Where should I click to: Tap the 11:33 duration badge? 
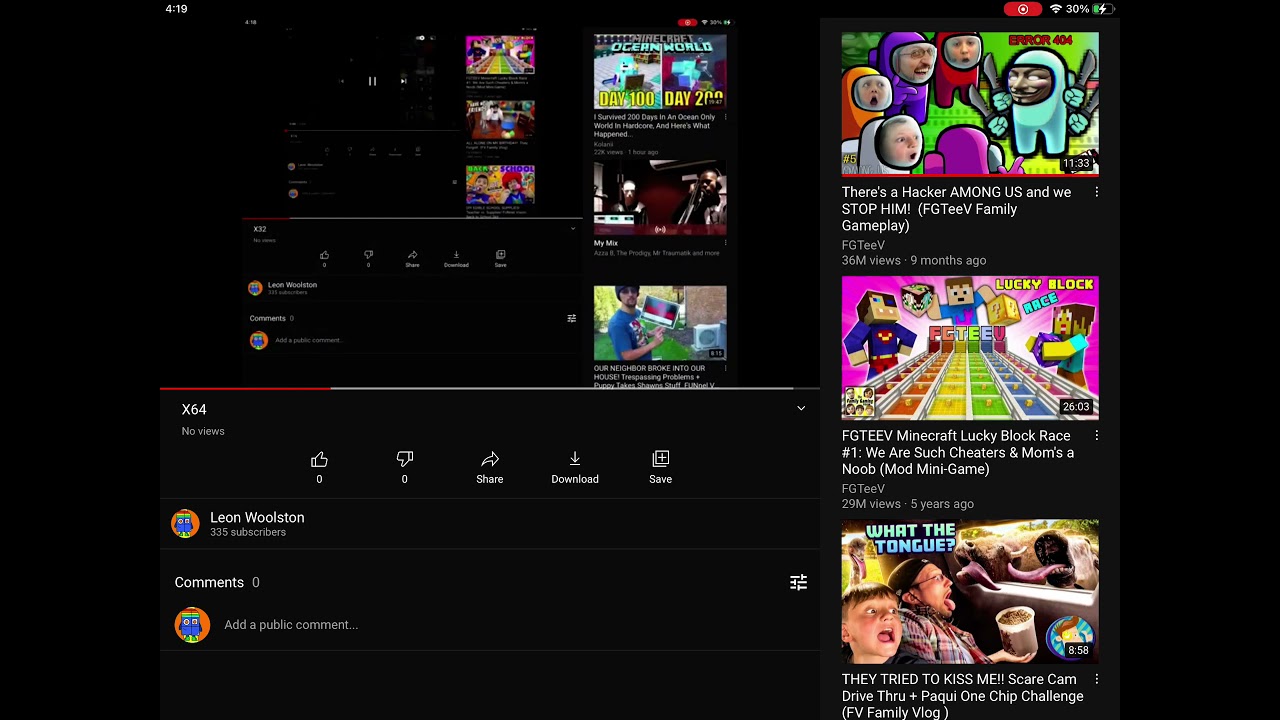1076,163
